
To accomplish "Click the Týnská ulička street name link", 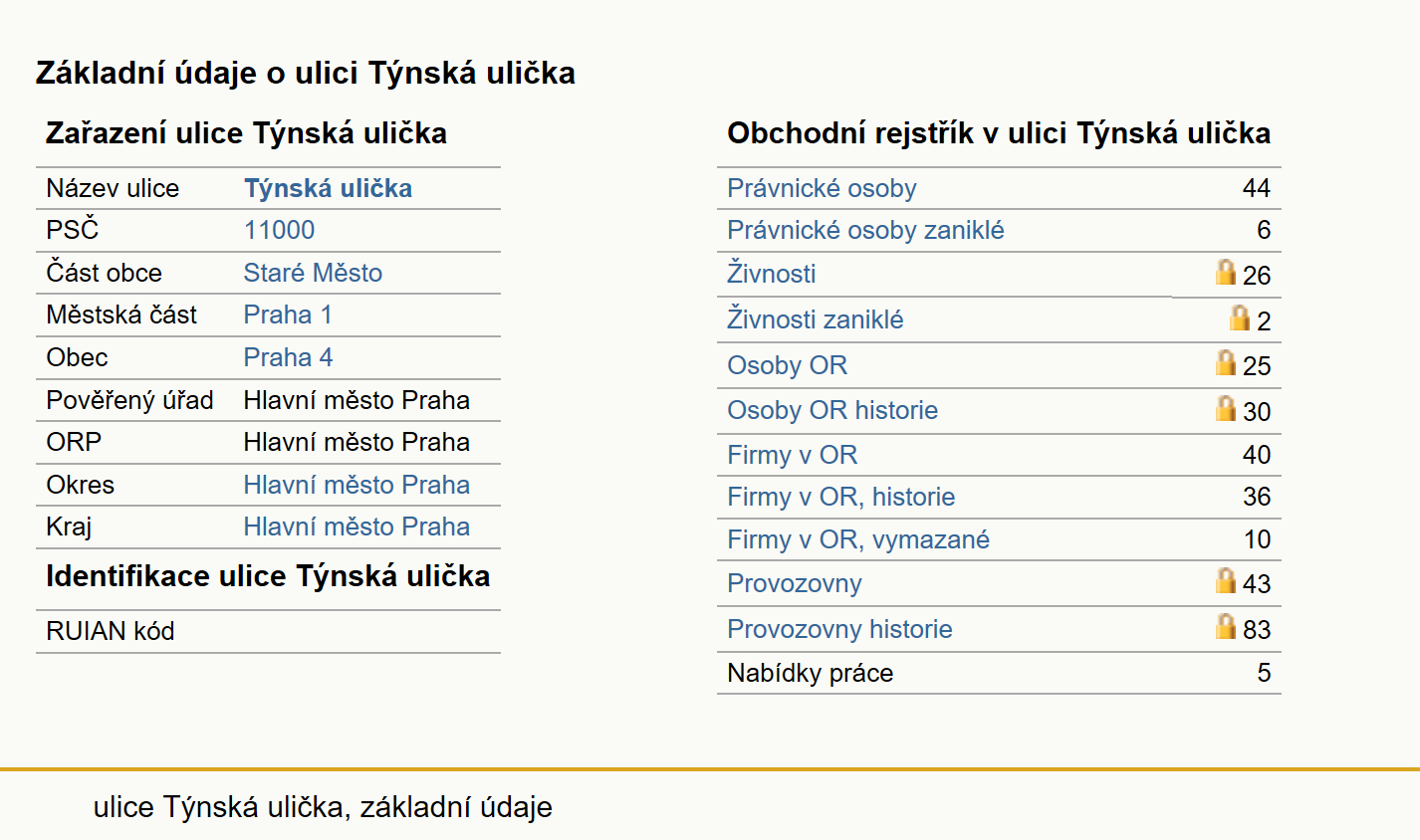I will (328, 188).
